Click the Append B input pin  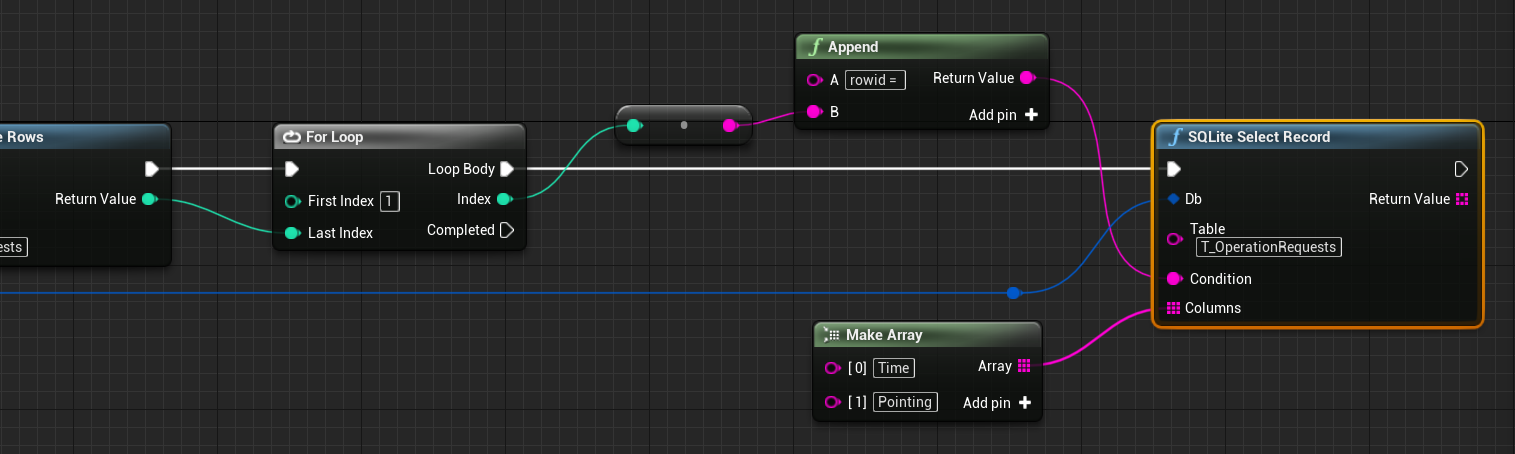tap(814, 112)
